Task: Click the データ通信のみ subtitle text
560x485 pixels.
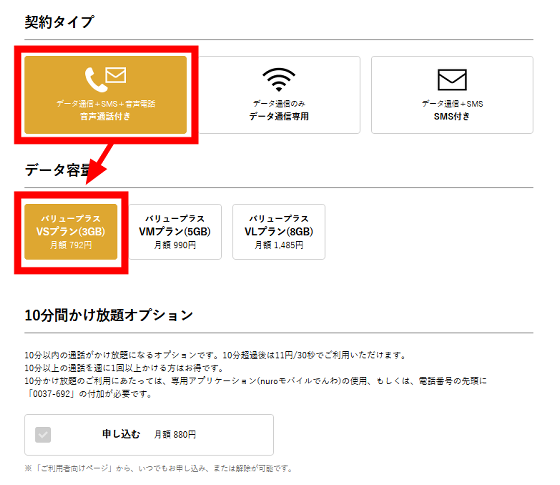Action: (279, 104)
